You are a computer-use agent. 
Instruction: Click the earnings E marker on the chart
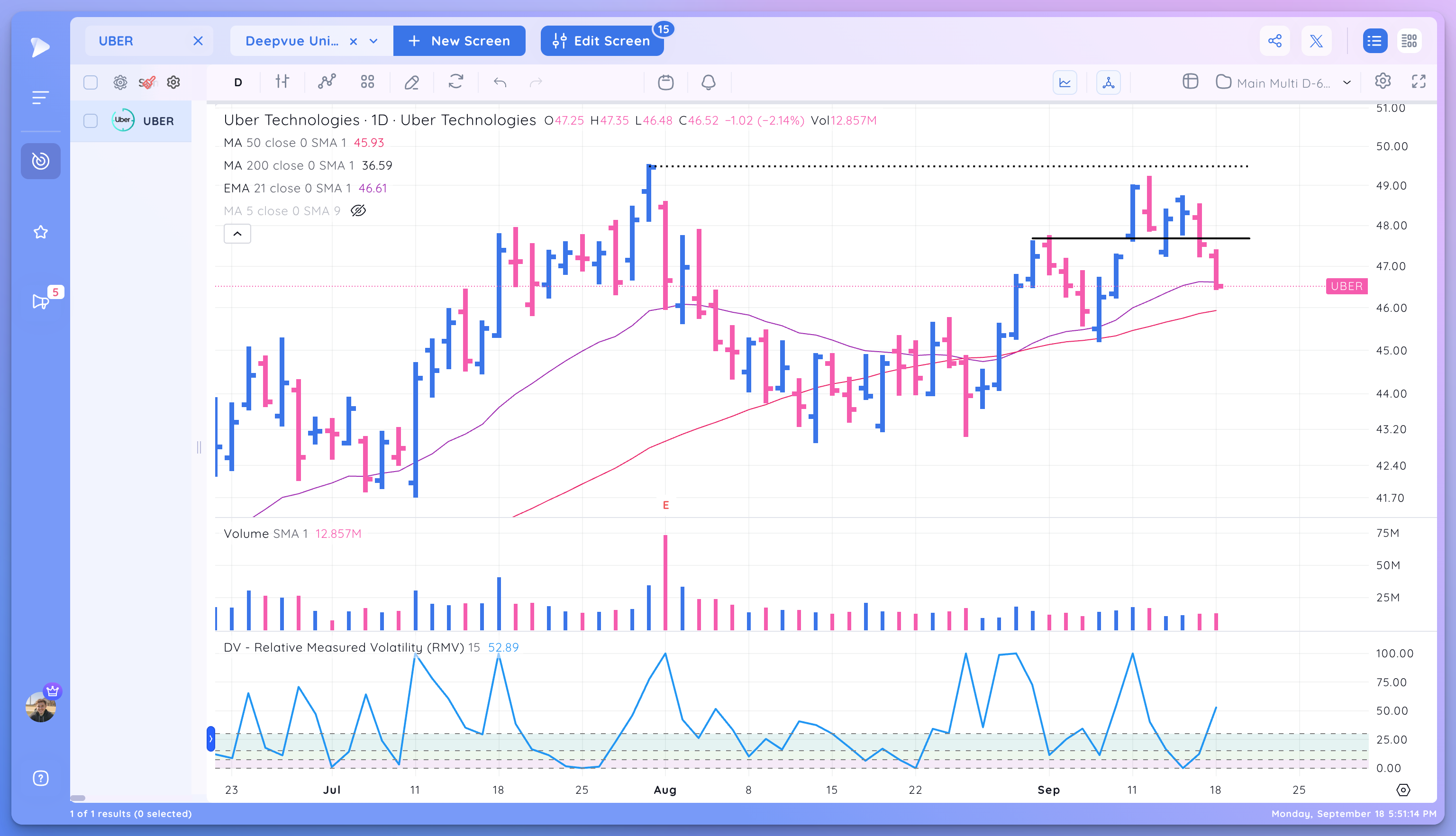pyautogui.click(x=666, y=505)
